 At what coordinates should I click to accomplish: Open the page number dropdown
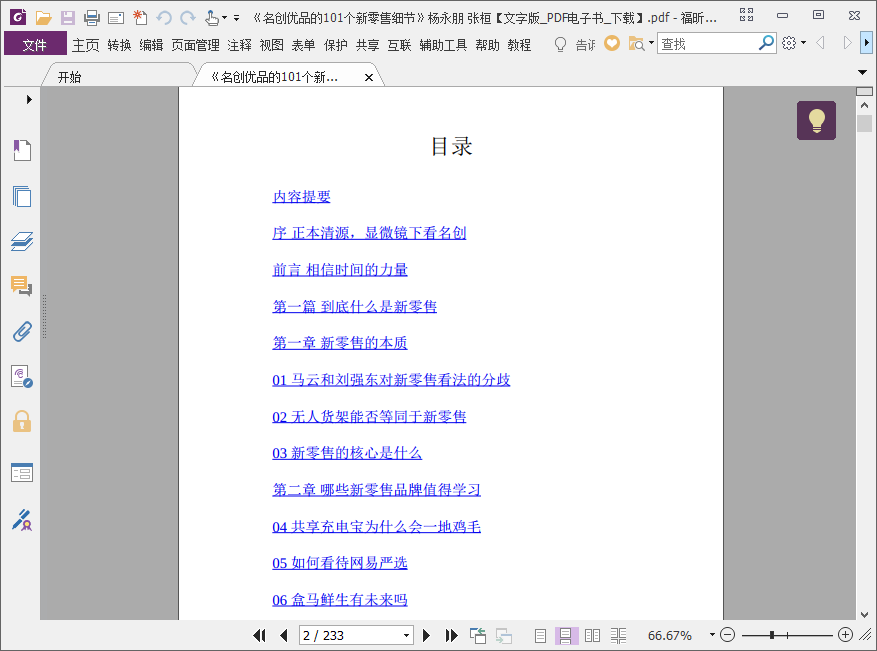[x=407, y=636]
